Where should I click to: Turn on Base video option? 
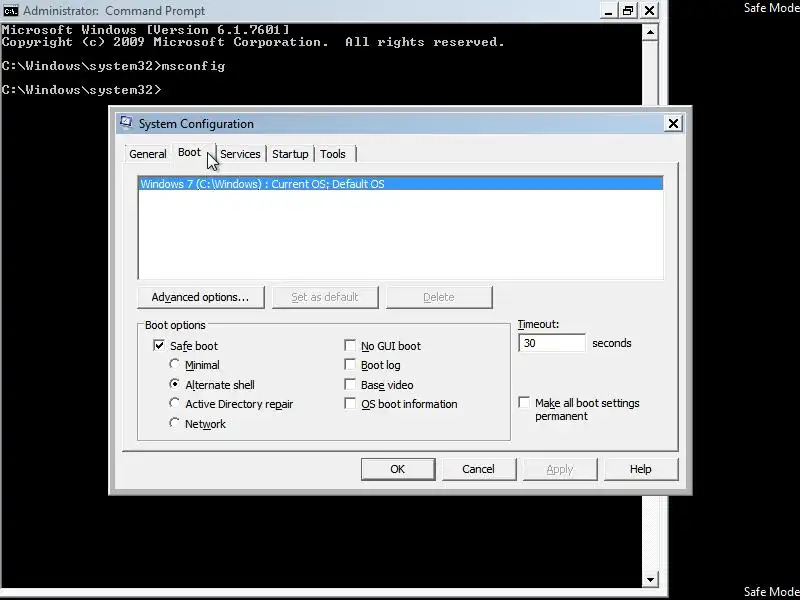point(350,384)
